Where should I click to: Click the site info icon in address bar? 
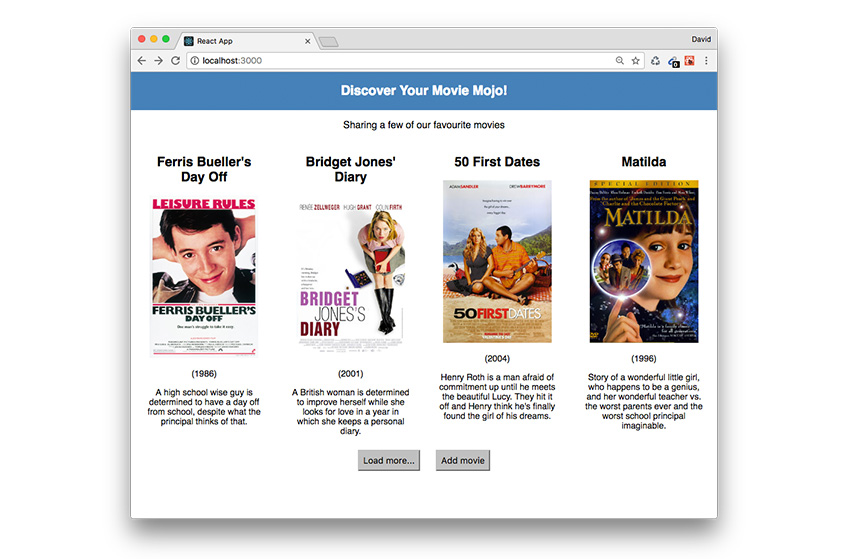(195, 61)
